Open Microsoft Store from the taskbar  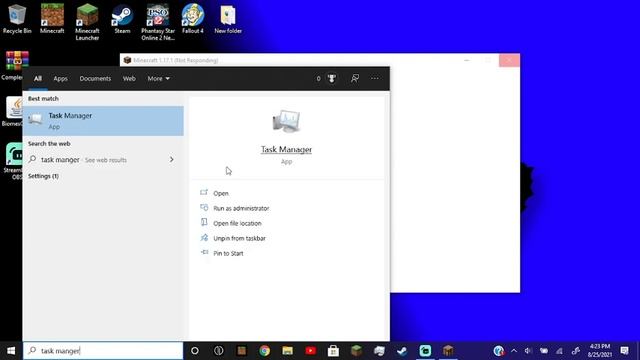pos(333,351)
